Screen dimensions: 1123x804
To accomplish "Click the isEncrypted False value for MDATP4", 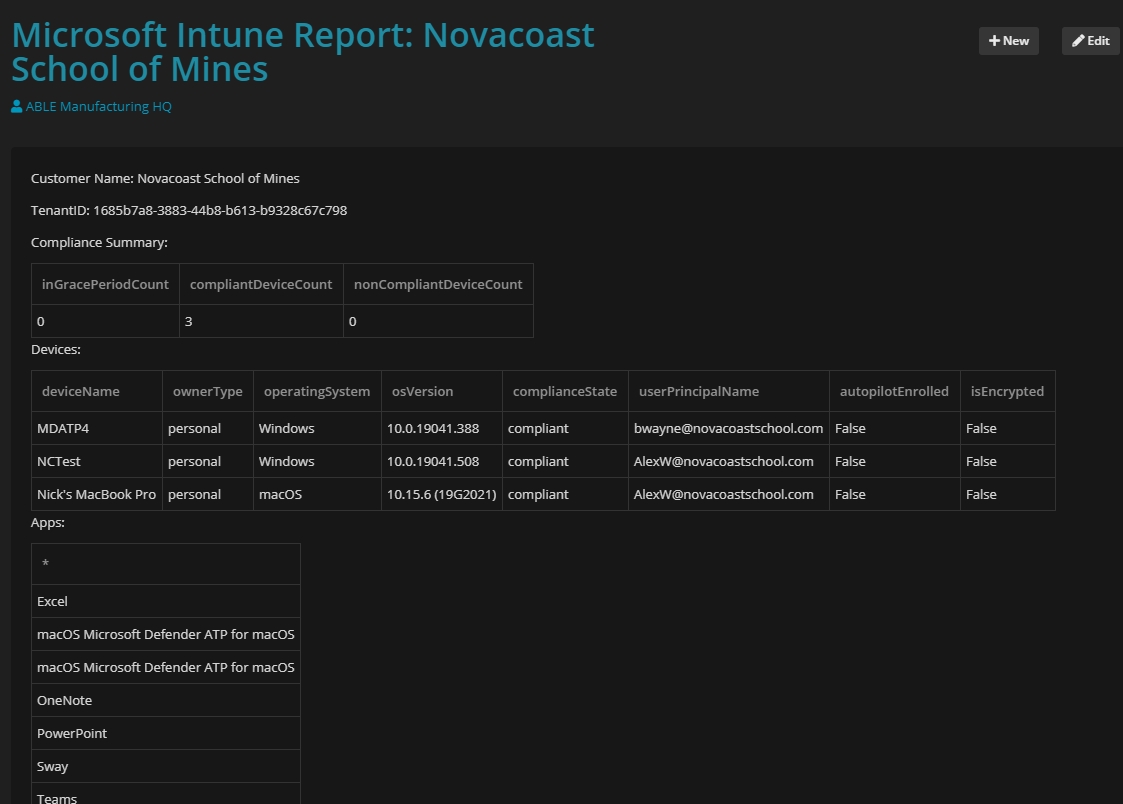I will point(1008,428).
